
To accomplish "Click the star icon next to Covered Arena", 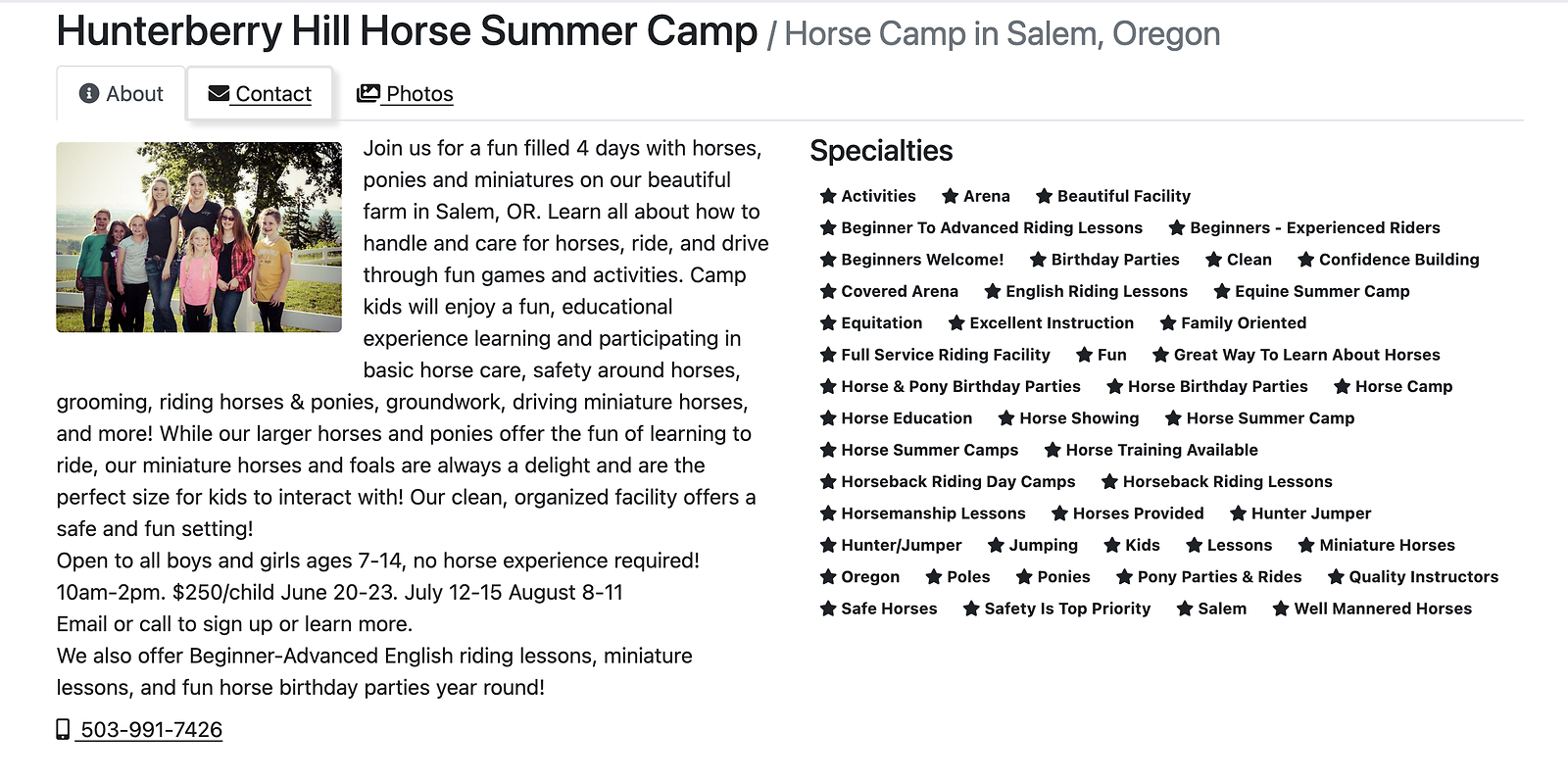I will coord(828,291).
